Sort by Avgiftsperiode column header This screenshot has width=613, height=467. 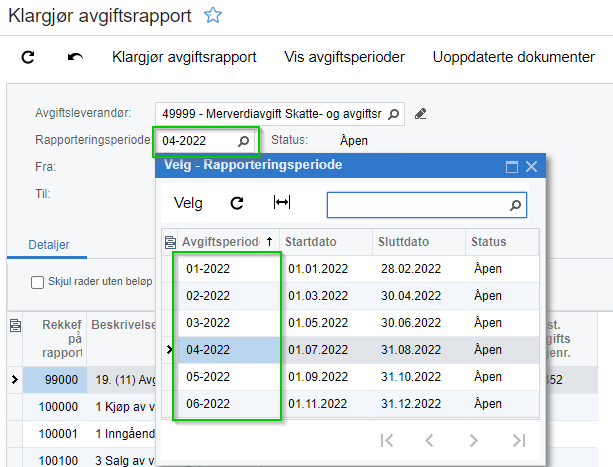(228, 242)
